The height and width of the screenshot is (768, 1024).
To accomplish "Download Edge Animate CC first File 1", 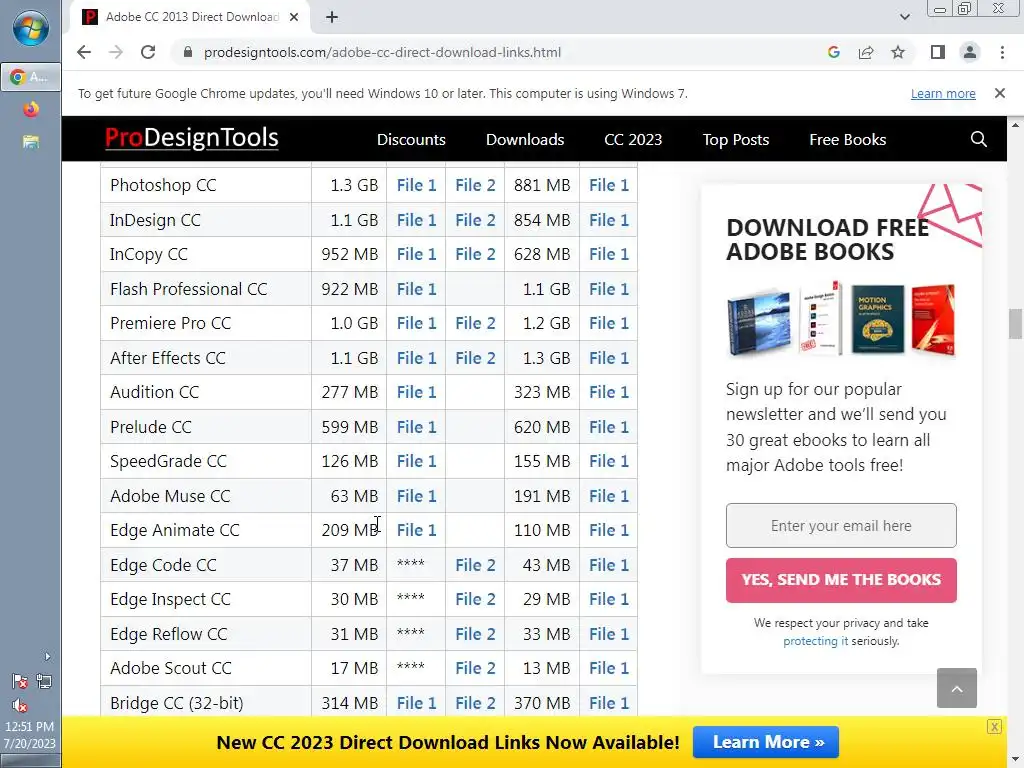I will pos(417,530).
